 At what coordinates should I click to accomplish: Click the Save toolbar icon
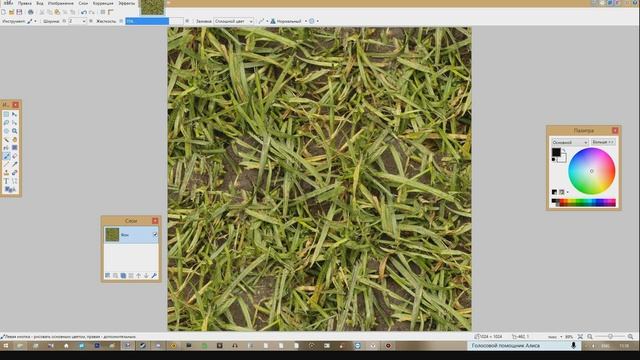point(19,12)
